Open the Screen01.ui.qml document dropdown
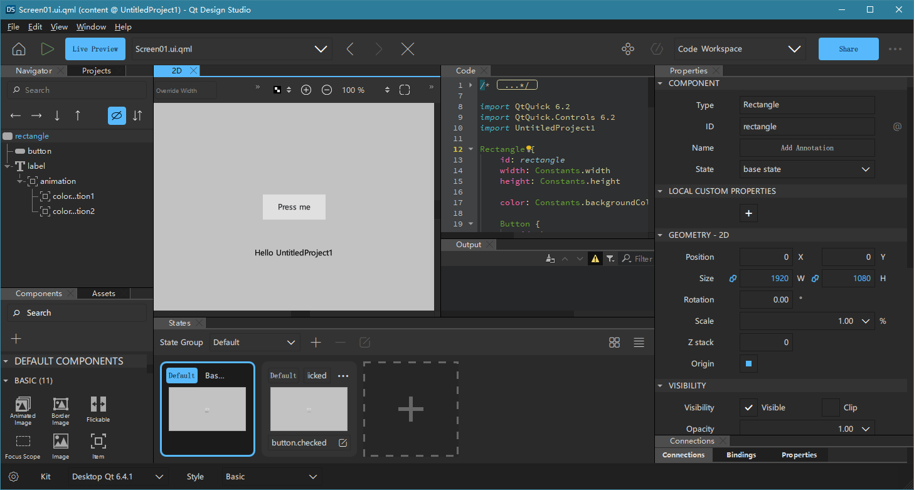Image resolution: width=915 pixels, height=490 pixels. pyautogui.click(x=232, y=49)
